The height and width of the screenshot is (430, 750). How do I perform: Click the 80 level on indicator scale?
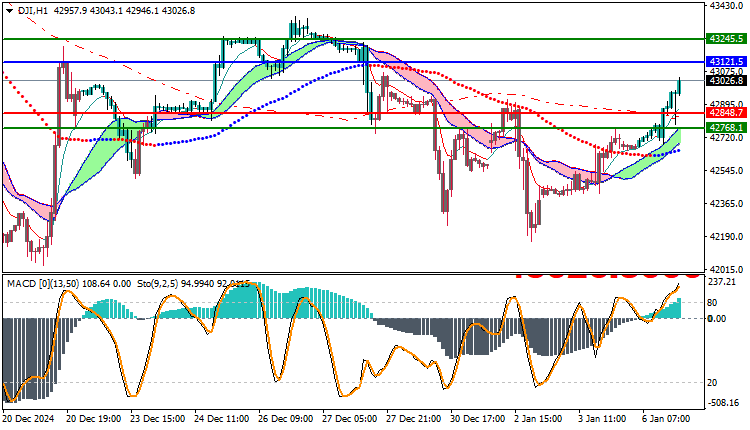(x=712, y=303)
